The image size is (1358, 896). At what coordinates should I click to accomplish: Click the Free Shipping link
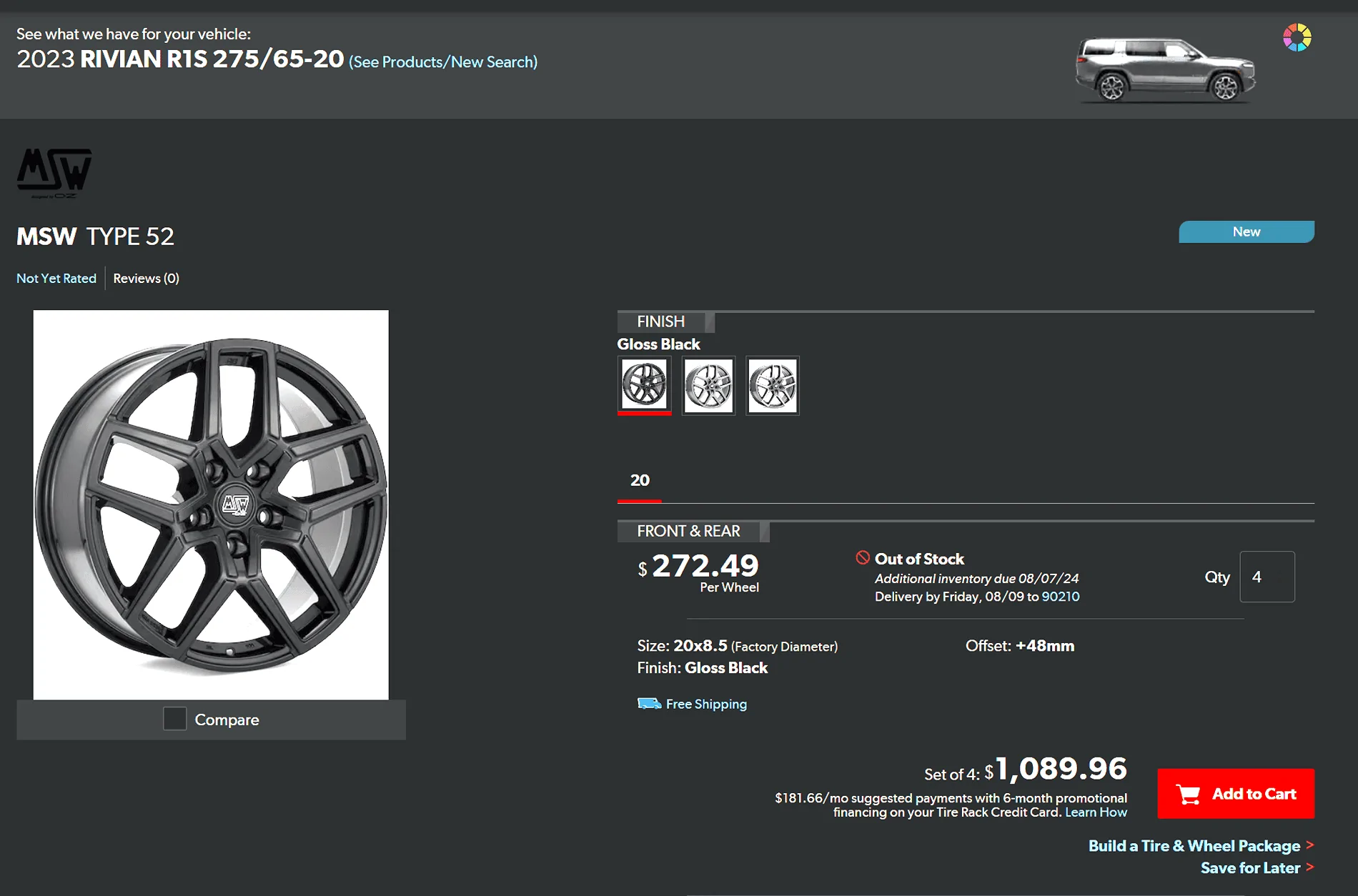[x=706, y=704]
